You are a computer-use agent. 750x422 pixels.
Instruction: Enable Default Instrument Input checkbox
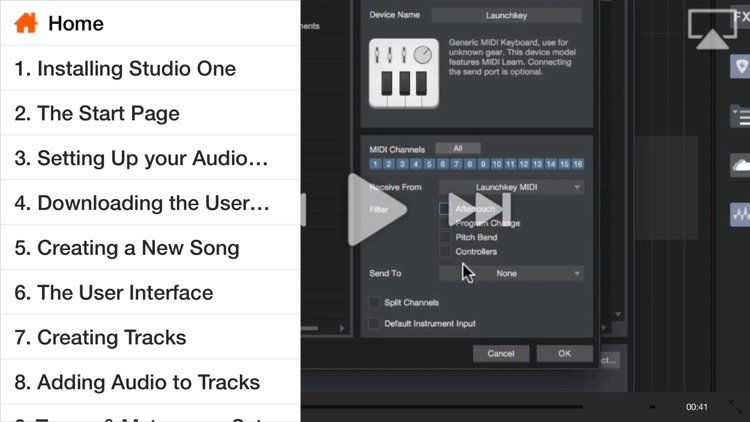coord(374,323)
